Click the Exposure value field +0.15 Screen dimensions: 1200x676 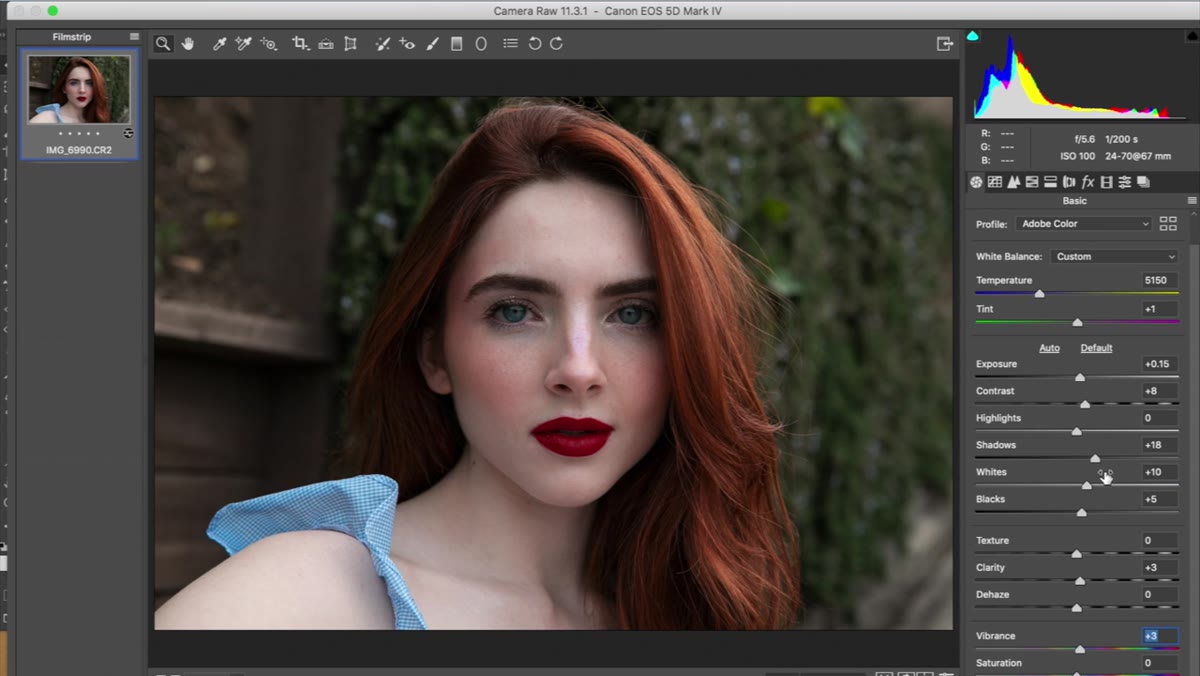pyautogui.click(x=1160, y=364)
